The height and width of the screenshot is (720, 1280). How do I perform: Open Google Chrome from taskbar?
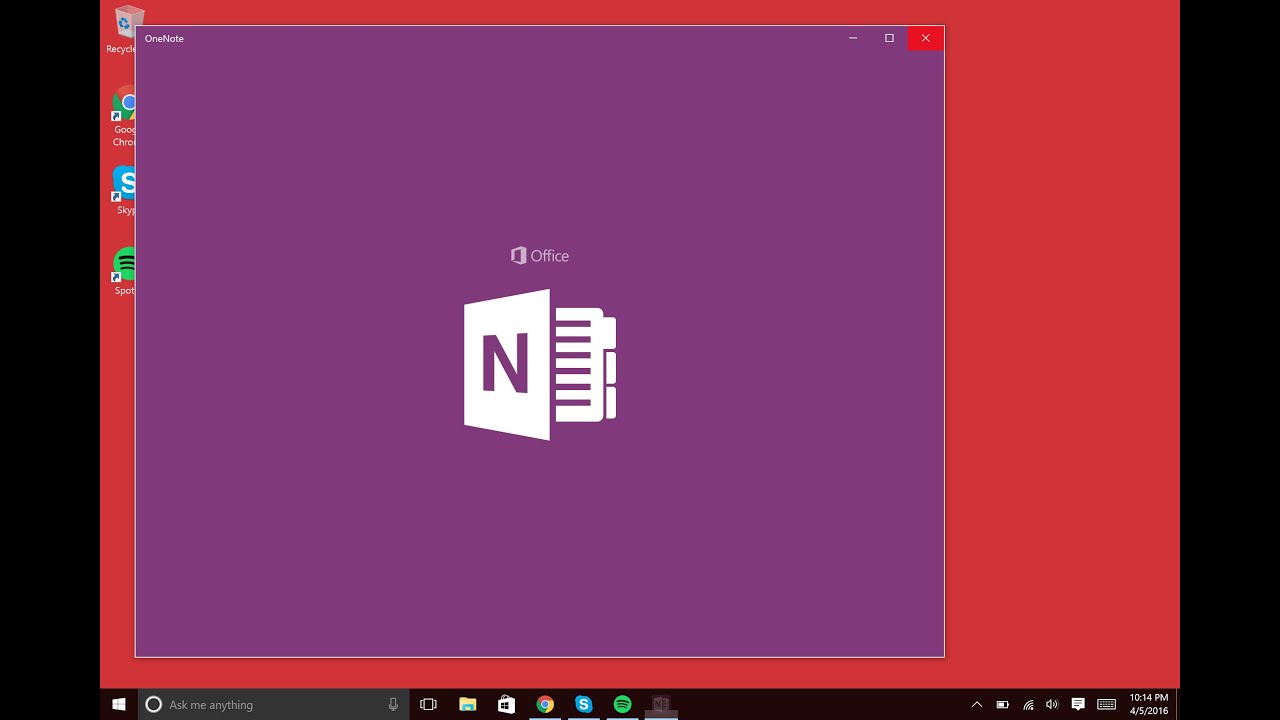(545, 704)
